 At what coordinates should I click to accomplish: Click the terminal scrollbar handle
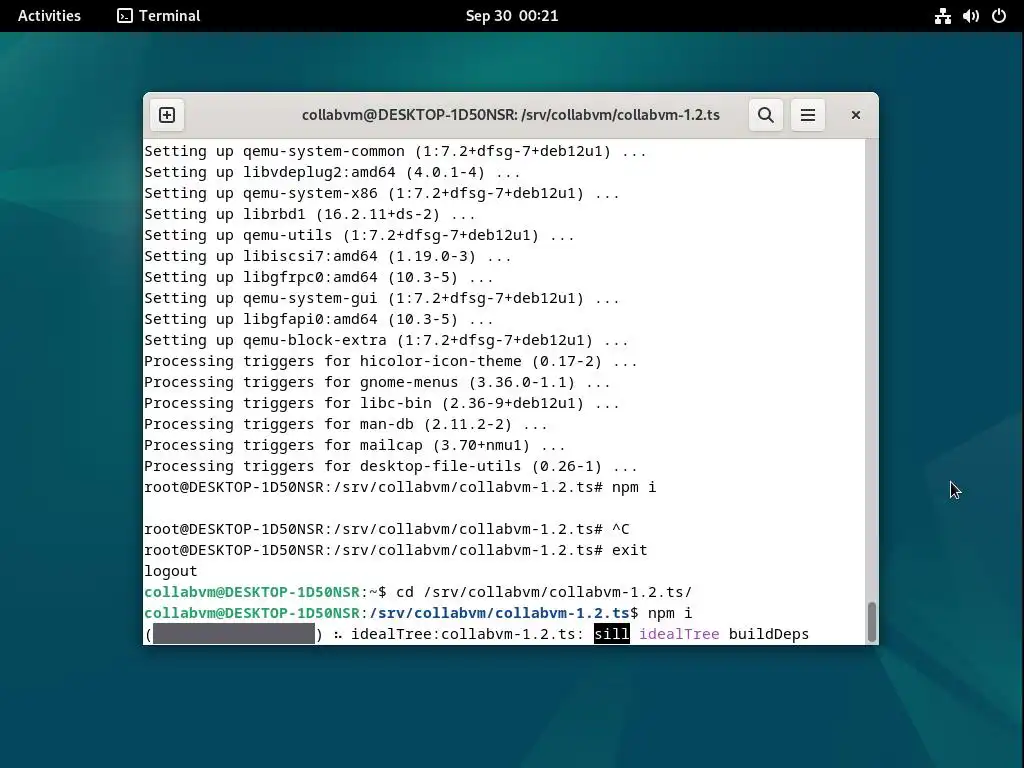tap(872, 622)
